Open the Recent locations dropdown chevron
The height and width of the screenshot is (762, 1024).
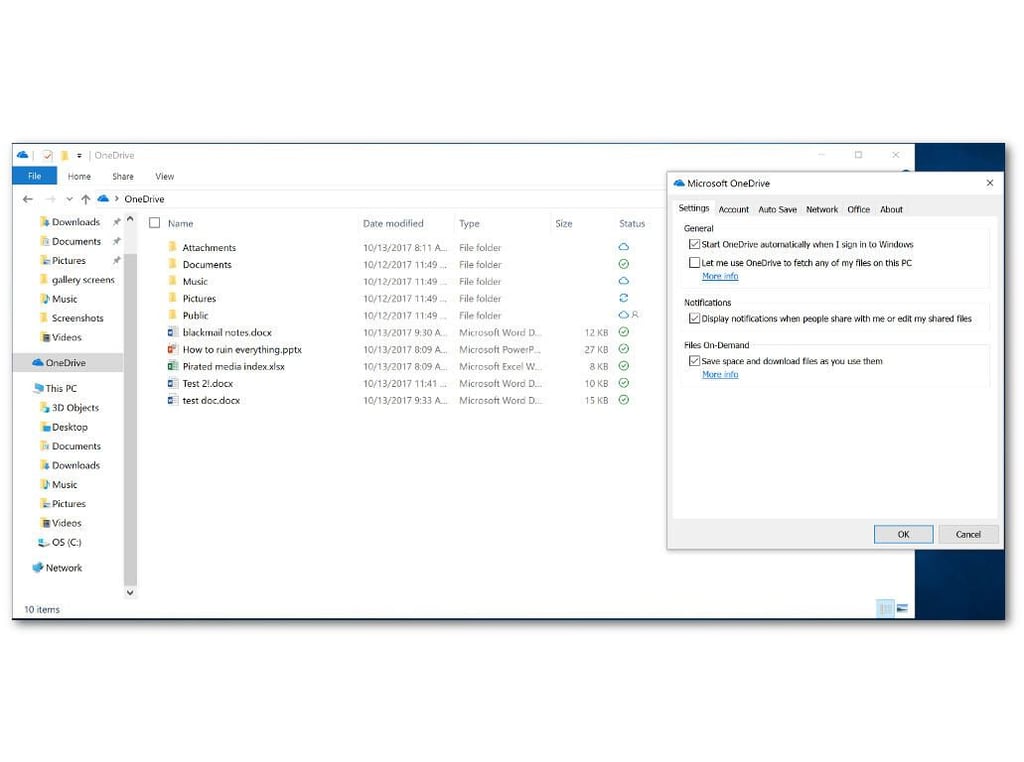tap(69, 199)
